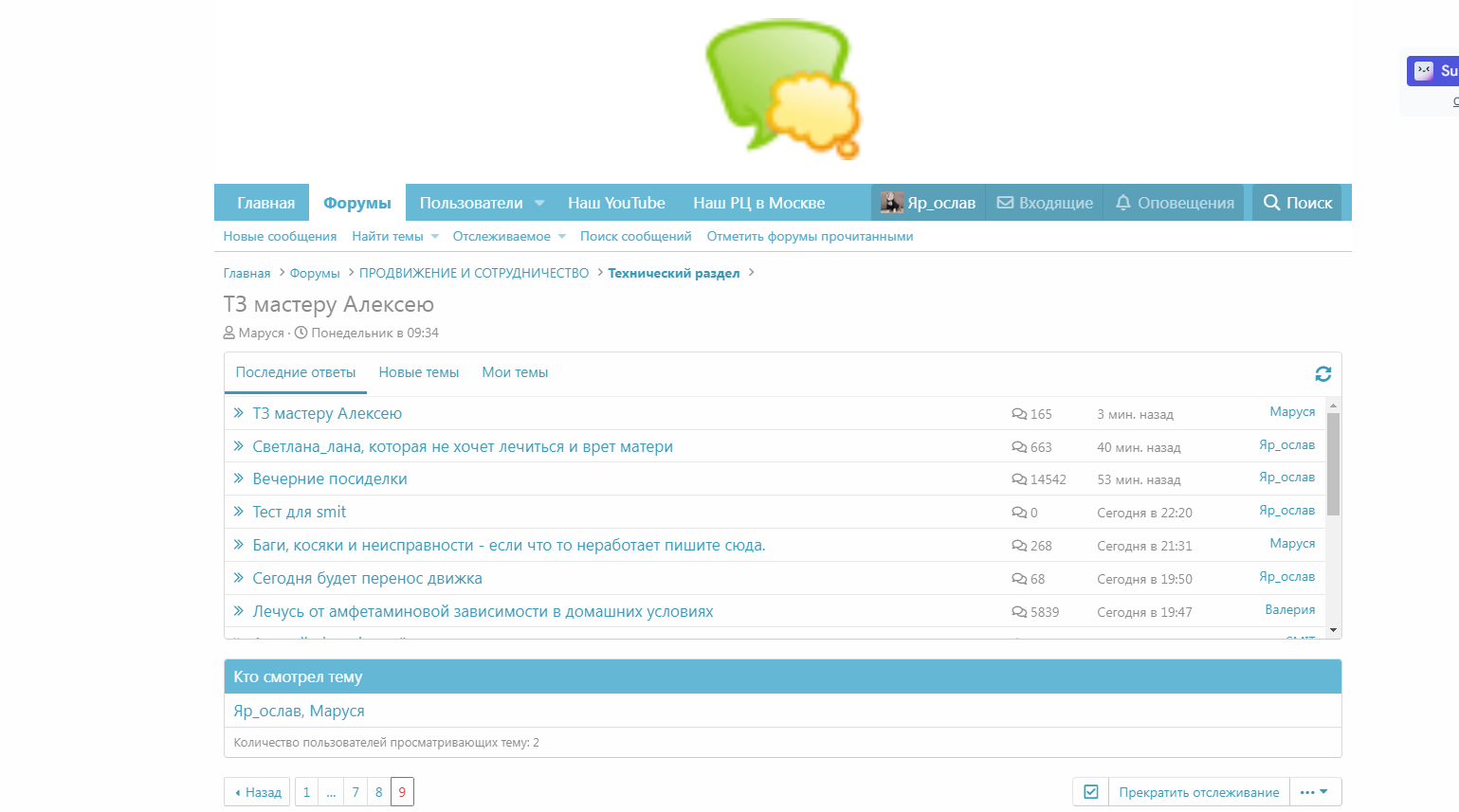Click the widget list scrollbar thumb

coord(1333,464)
